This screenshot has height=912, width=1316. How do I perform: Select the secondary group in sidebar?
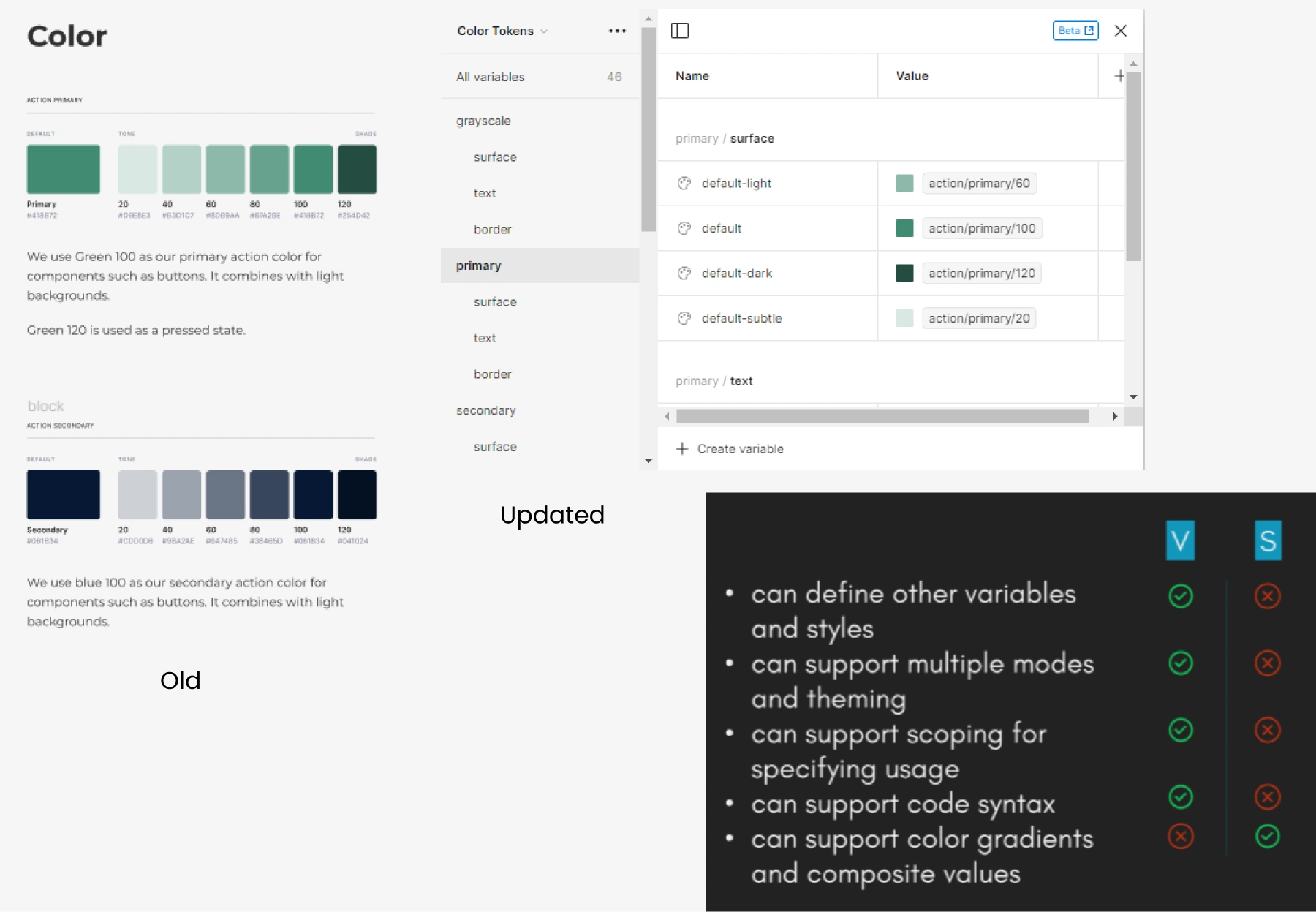pos(485,410)
